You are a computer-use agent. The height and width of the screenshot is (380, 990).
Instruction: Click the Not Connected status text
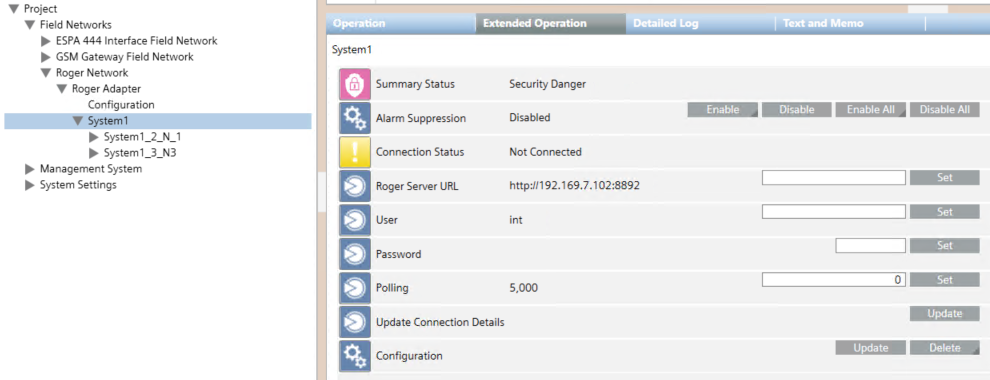tap(545, 152)
